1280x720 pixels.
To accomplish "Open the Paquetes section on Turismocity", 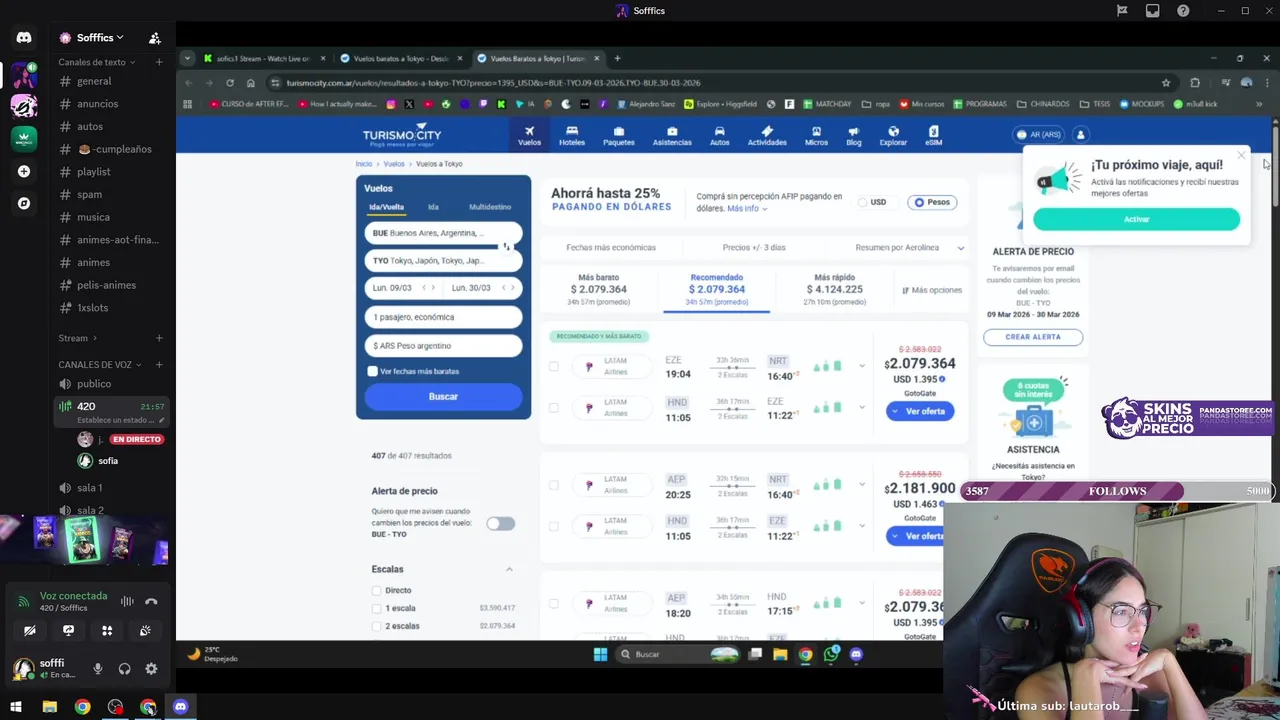I will pos(618,136).
